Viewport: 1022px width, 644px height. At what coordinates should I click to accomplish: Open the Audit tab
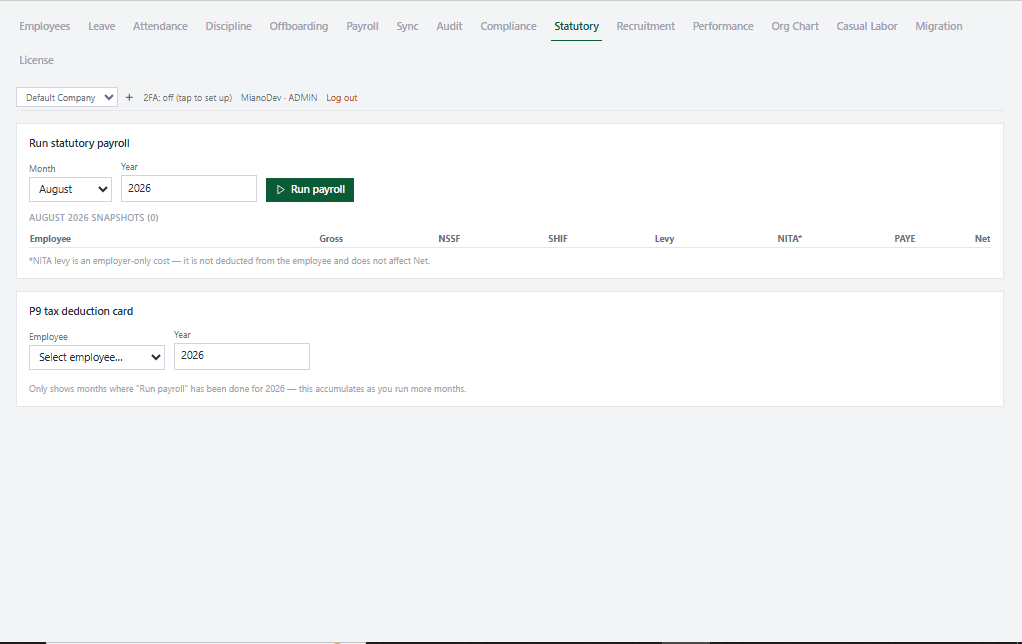pyautogui.click(x=449, y=26)
